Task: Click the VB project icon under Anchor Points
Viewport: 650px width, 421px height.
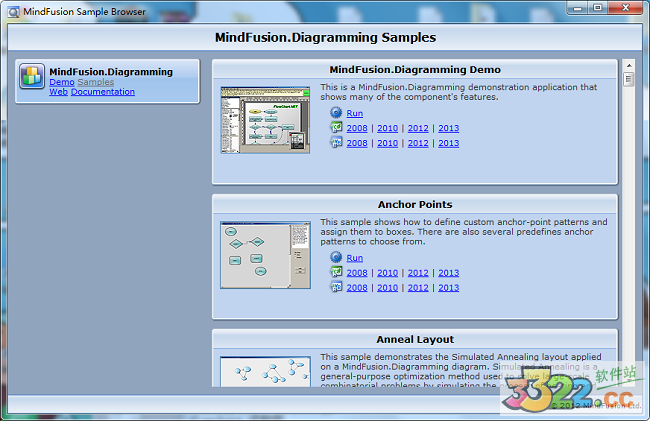Action: [x=336, y=287]
